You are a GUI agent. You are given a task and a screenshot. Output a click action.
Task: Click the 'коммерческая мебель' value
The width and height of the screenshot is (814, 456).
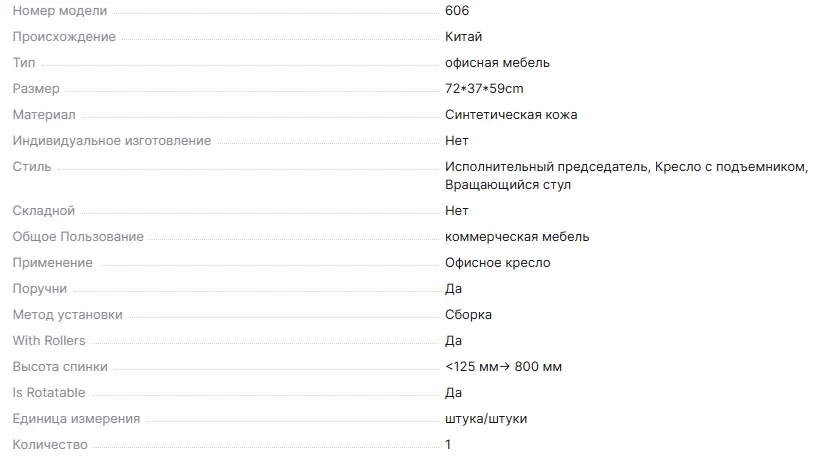517,237
